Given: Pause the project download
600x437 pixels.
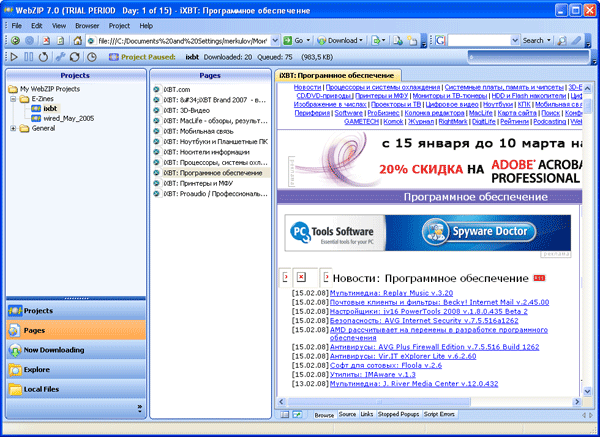Looking at the screenshot, I should click(x=29, y=57).
